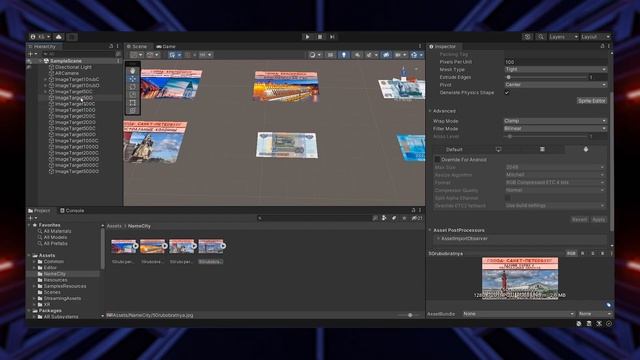Enable Override For Android checkbox
640x360 pixels.
(x=437, y=160)
